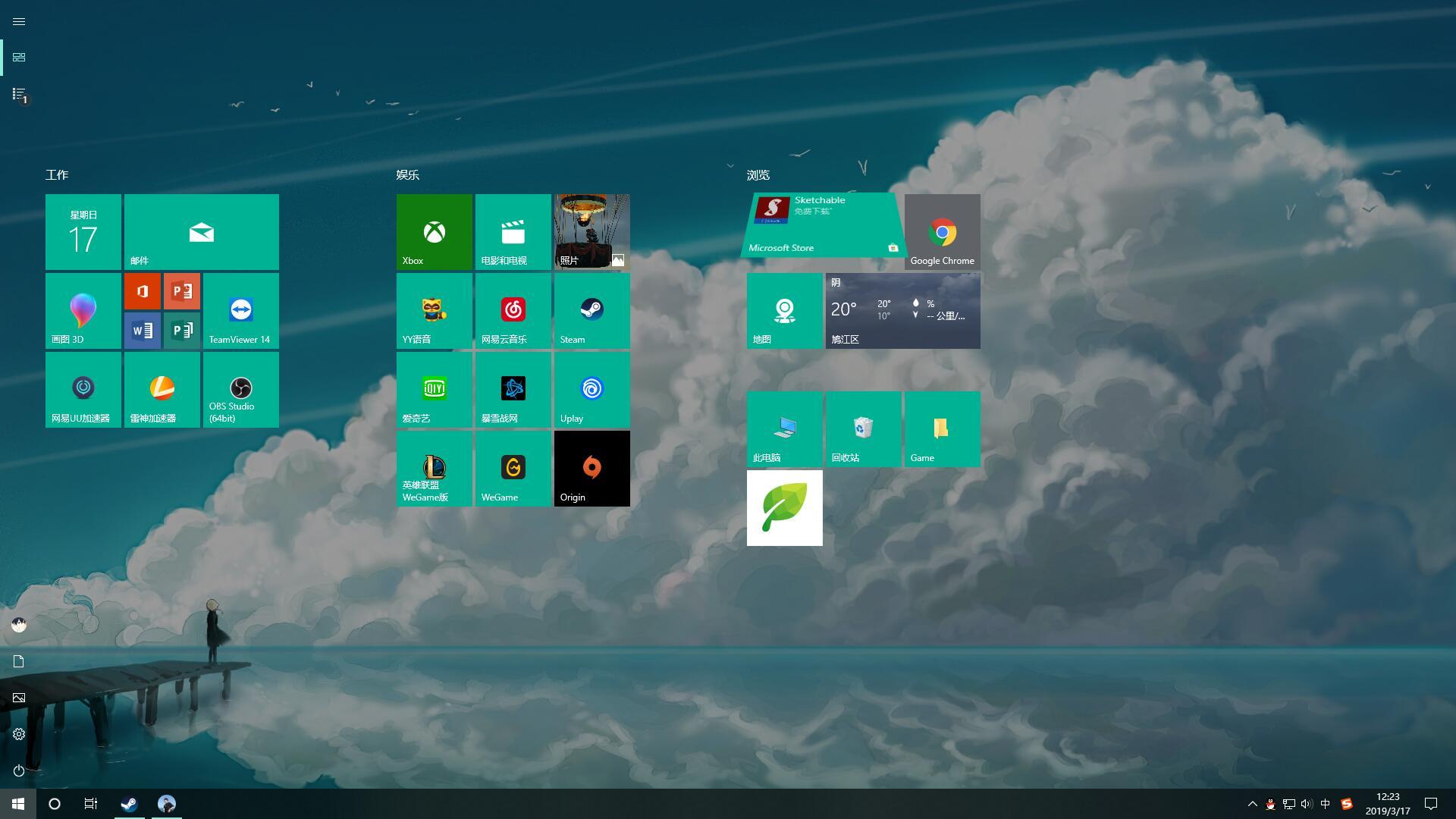Show hidden system tray icons
Viewport: 1456px width, 819px height.
point(1252,804)
